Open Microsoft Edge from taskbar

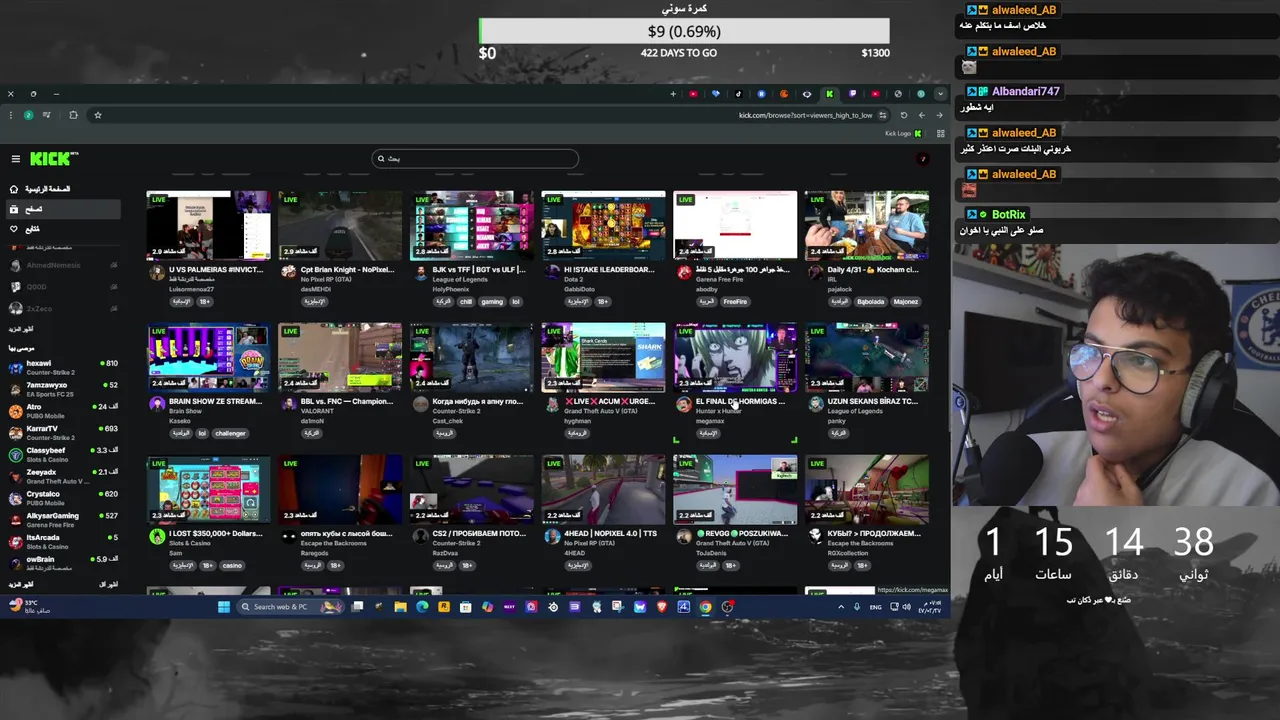pyautogui.click(x=422, y=606)
